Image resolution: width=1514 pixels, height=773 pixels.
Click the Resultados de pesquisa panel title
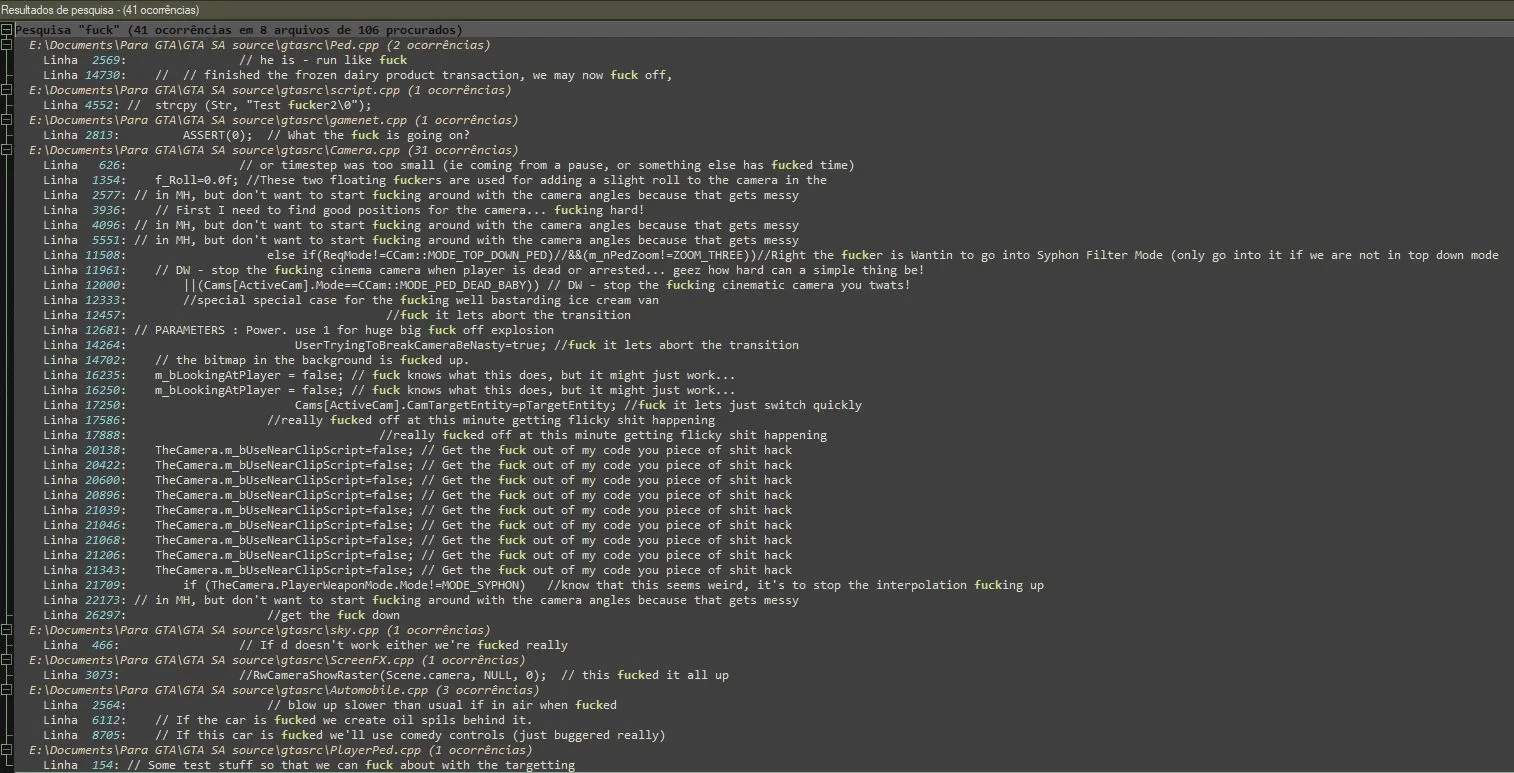point(86,10)
